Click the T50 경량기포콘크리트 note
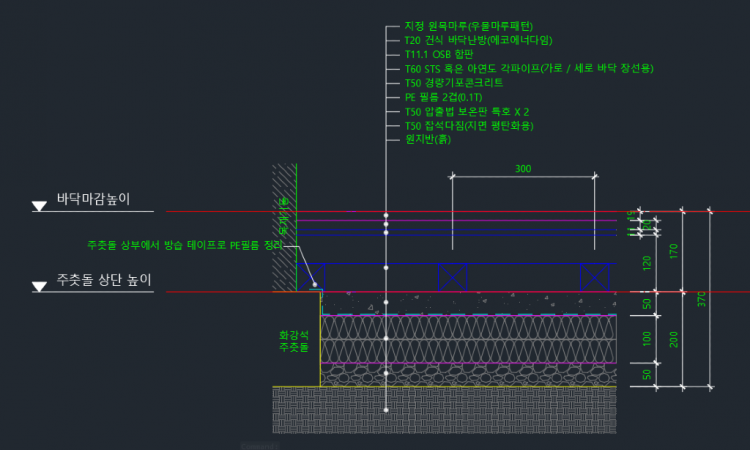This screenshot has height=450, width=750. pos(454,83)
